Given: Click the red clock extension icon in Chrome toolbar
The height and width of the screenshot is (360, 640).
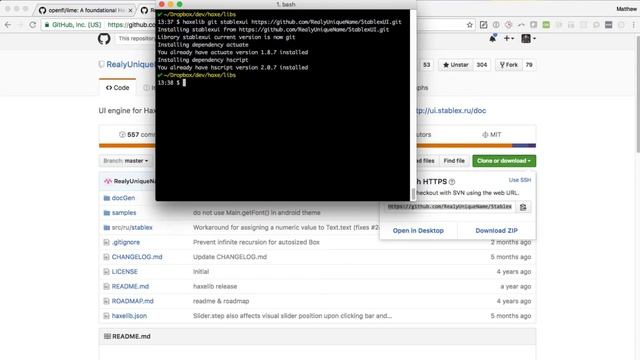Looking at the screenshot, I should coord(508,25).
